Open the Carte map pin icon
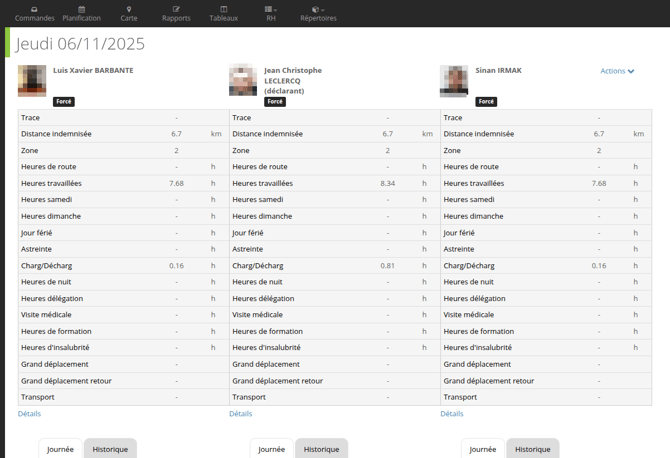Screen dimensions: 670x458 [x=129, y=10]
